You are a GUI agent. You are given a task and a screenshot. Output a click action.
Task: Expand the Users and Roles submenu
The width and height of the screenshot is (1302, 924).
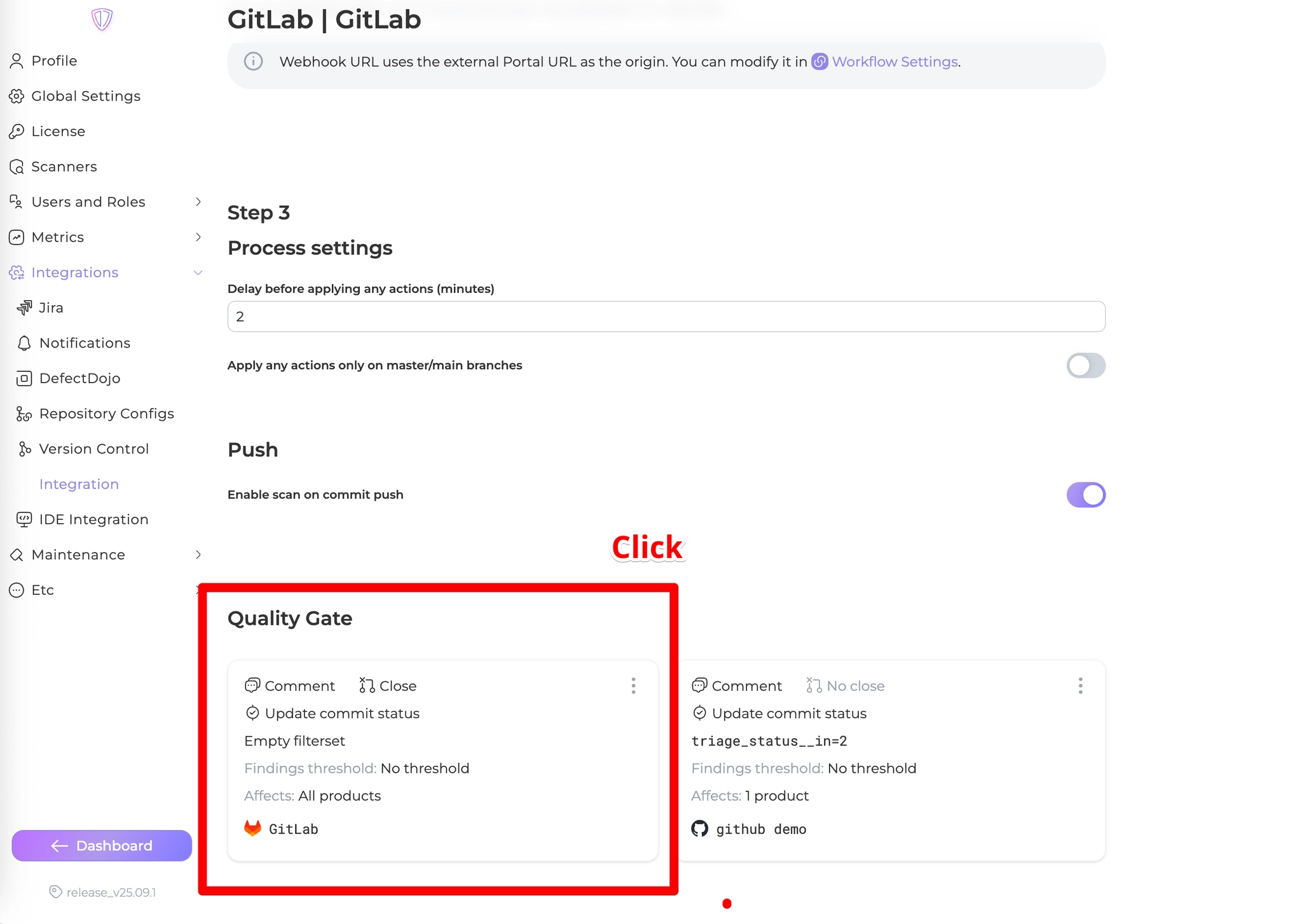[198, 201]
